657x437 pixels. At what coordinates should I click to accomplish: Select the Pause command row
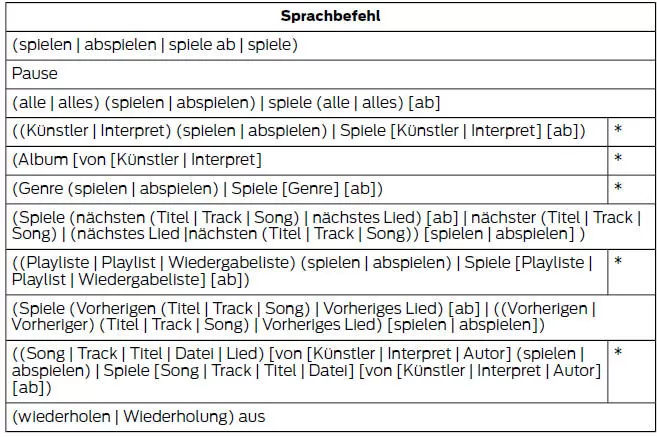coord(331,74)
